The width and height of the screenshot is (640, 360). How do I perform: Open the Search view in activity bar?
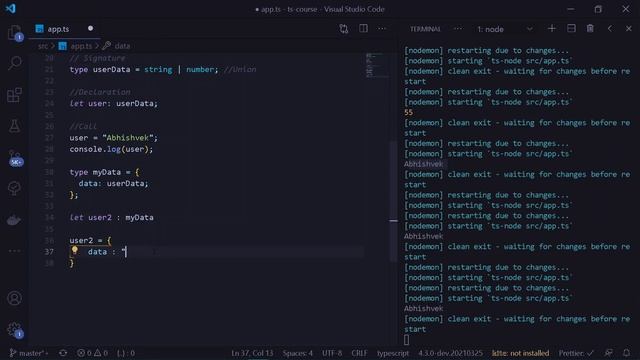click(14, 63)
